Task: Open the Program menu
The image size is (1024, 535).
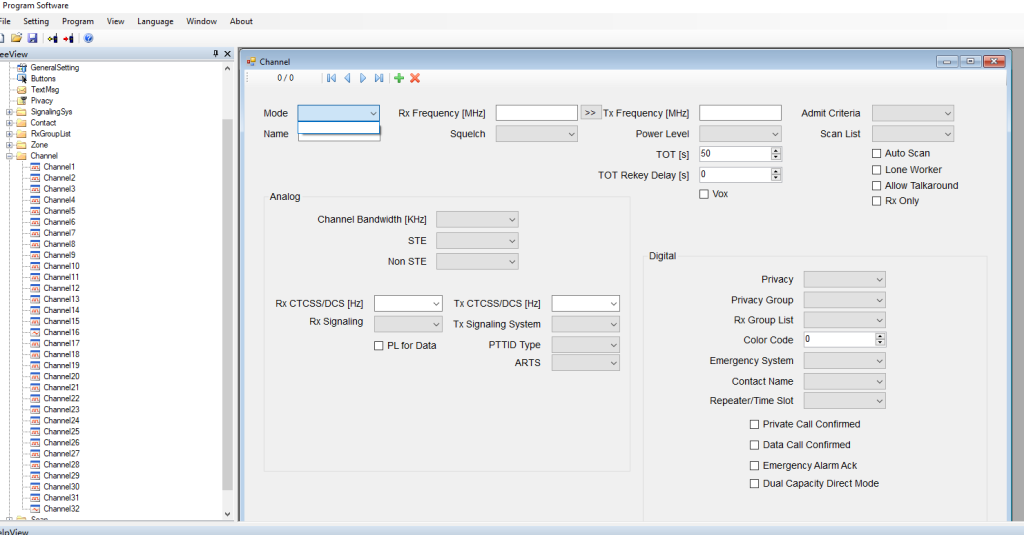Action: coord(78,21)
